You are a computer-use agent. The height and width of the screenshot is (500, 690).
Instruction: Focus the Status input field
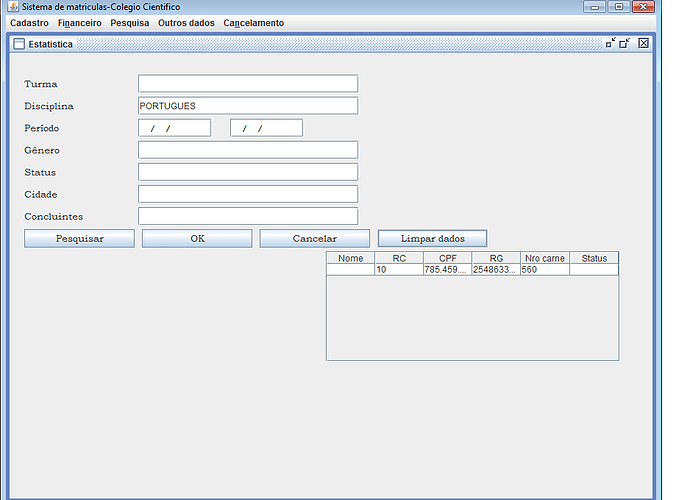point(248,172)
